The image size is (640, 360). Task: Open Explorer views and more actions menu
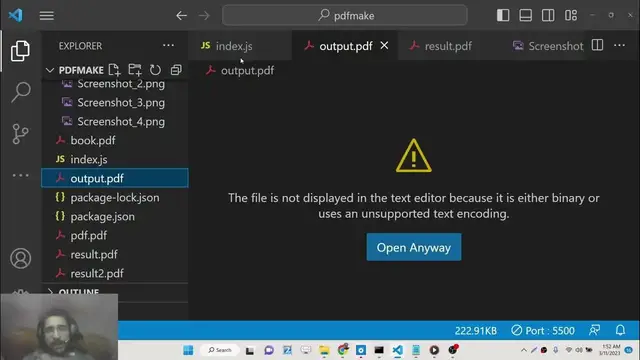click(168, 46)
